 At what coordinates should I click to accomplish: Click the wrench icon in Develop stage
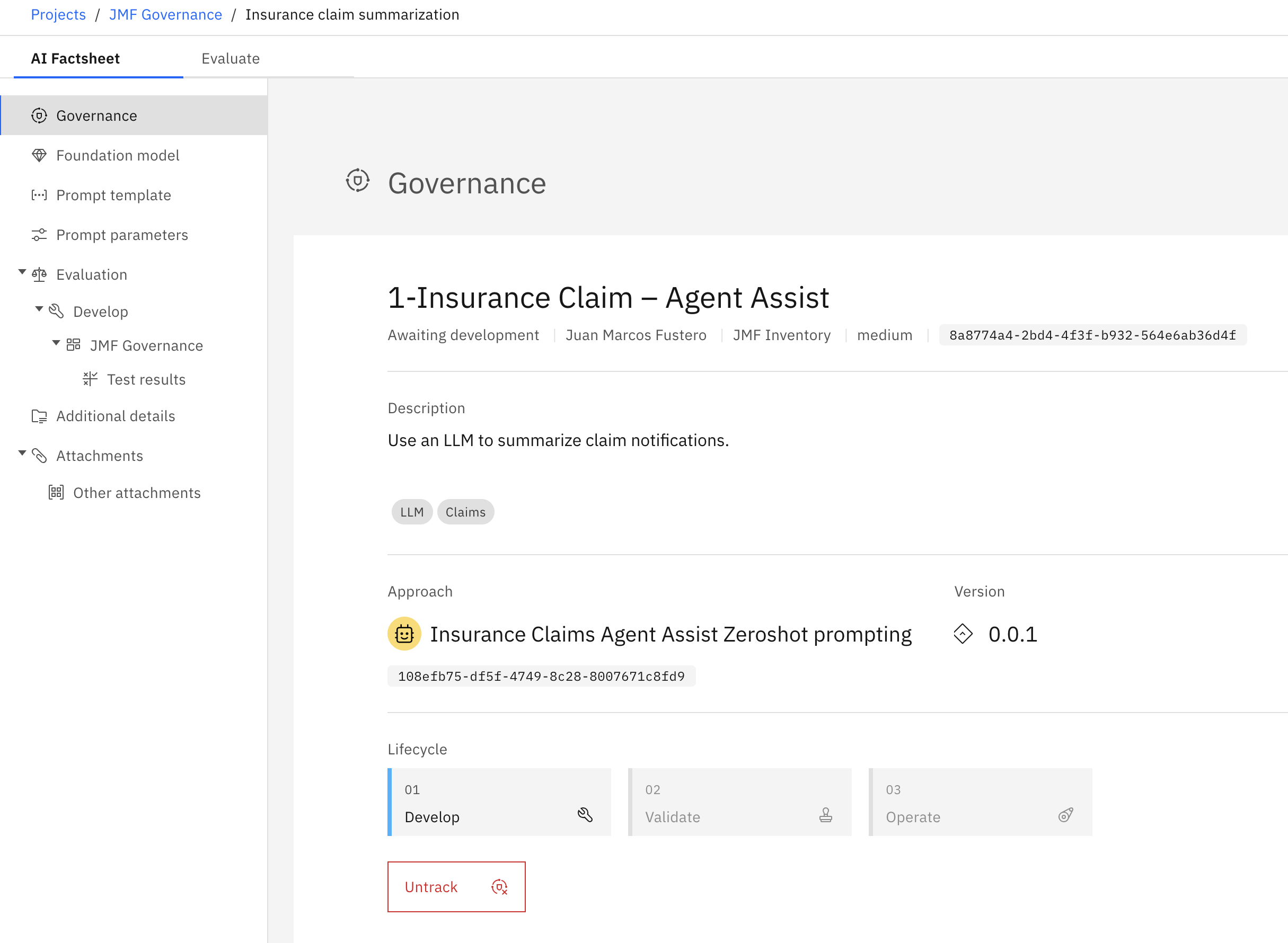585,815
